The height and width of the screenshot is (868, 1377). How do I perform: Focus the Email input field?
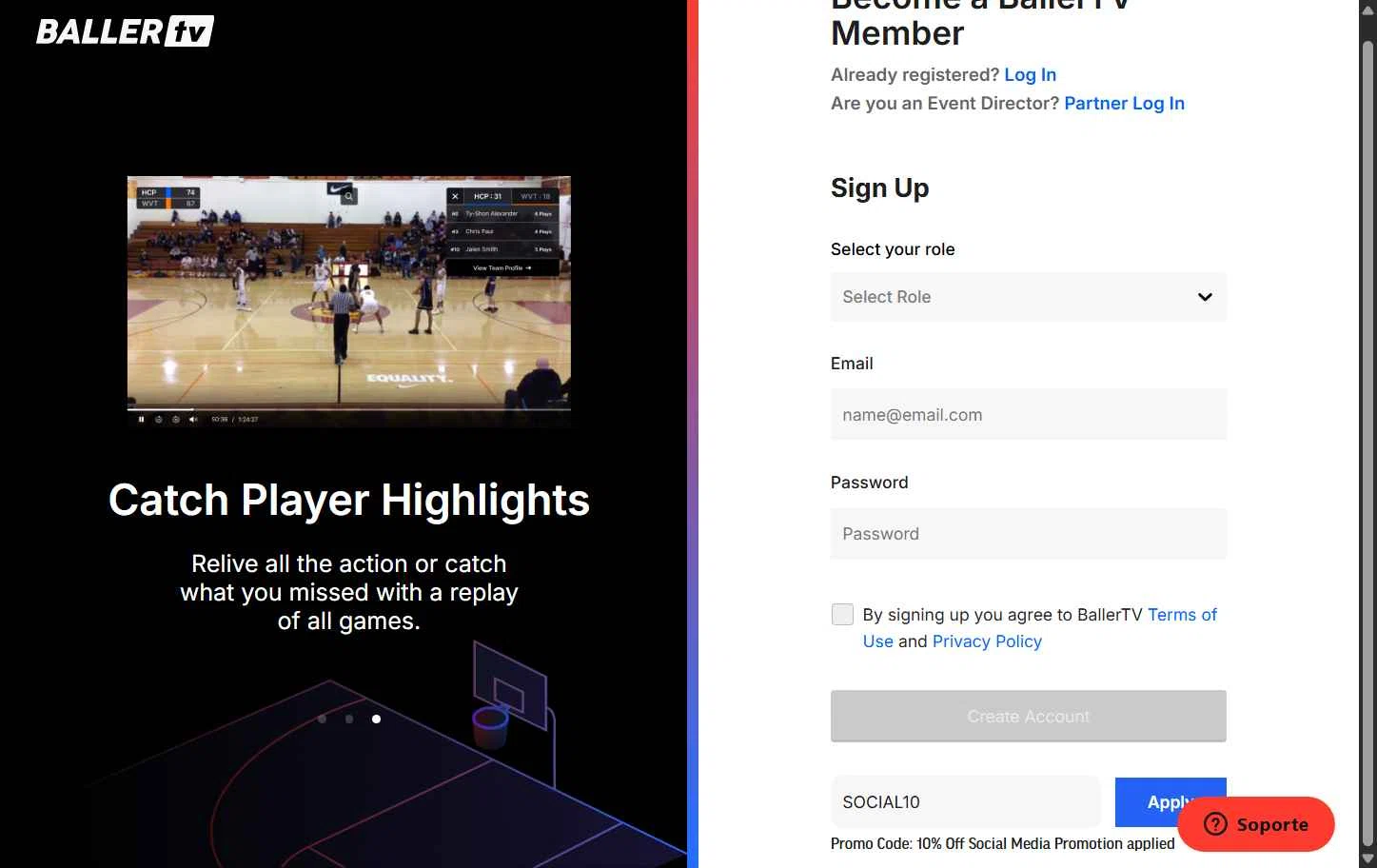(x=1028, y=415)
